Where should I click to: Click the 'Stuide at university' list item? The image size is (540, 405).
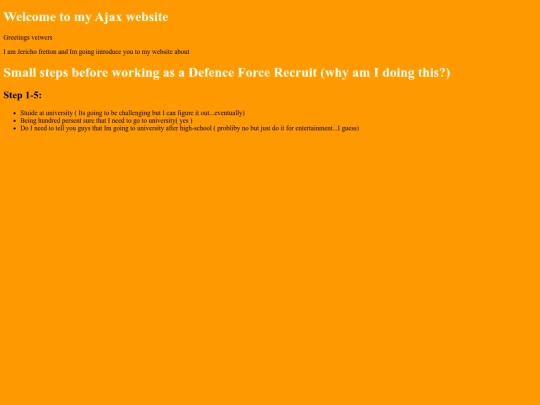pyautogui.click(x=133, y=113)
